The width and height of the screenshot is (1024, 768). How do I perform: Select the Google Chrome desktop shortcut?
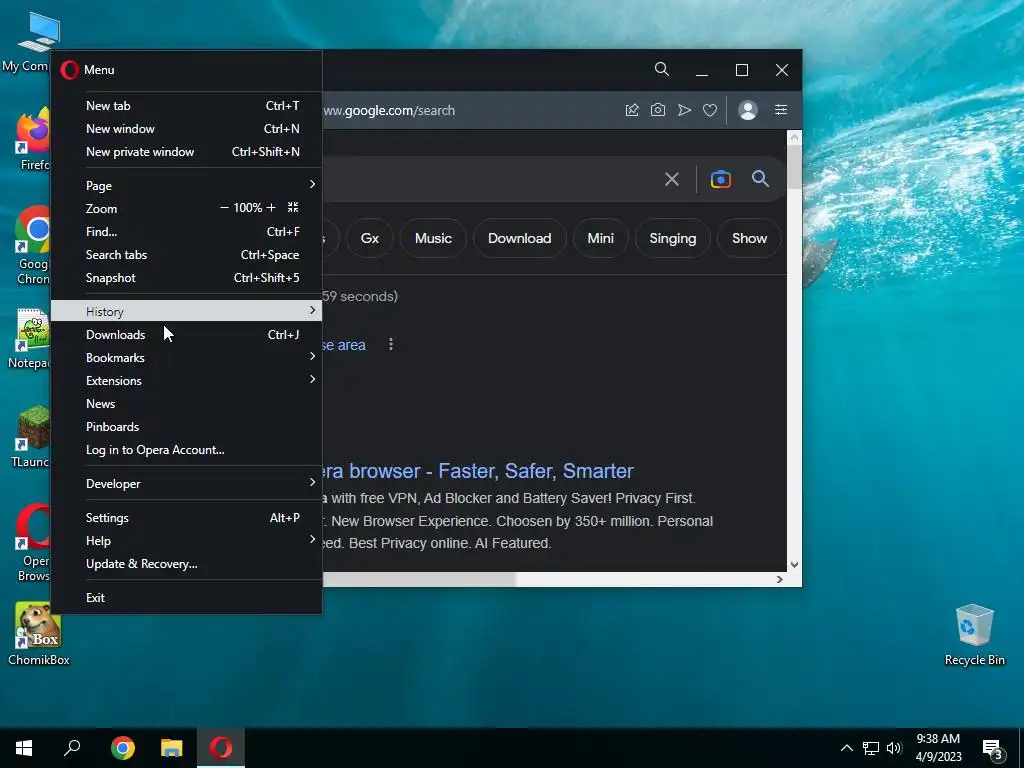point(33,246)
